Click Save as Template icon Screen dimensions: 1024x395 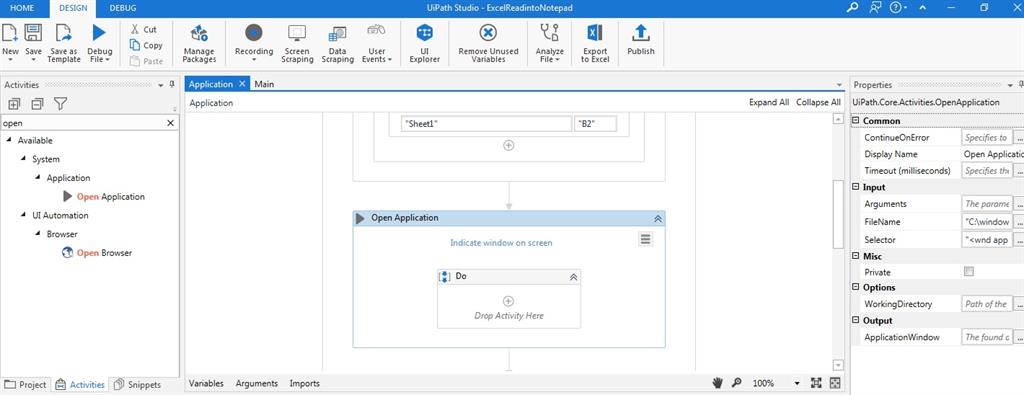[x=63, y=33]
